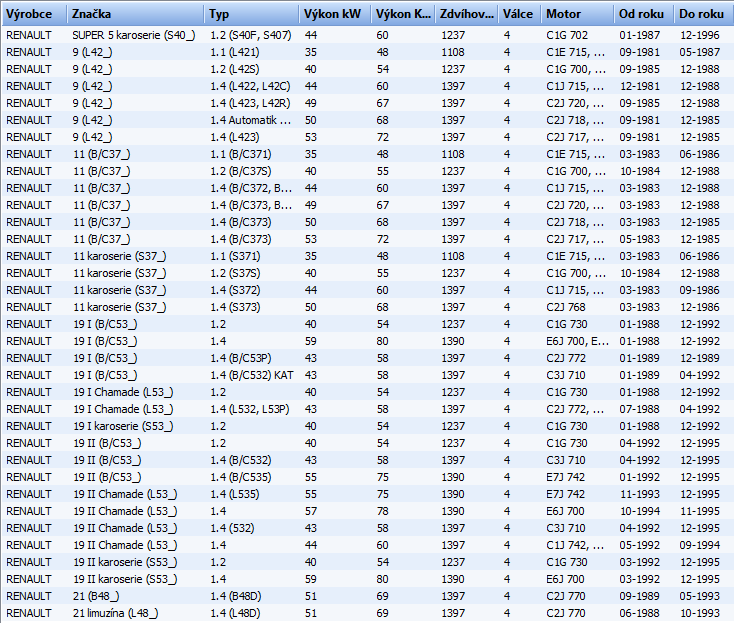Viewport: 734px width, 623px height.
Task: Click motor cell C2J 772 with 12-1989
Action: coord(566,358)
